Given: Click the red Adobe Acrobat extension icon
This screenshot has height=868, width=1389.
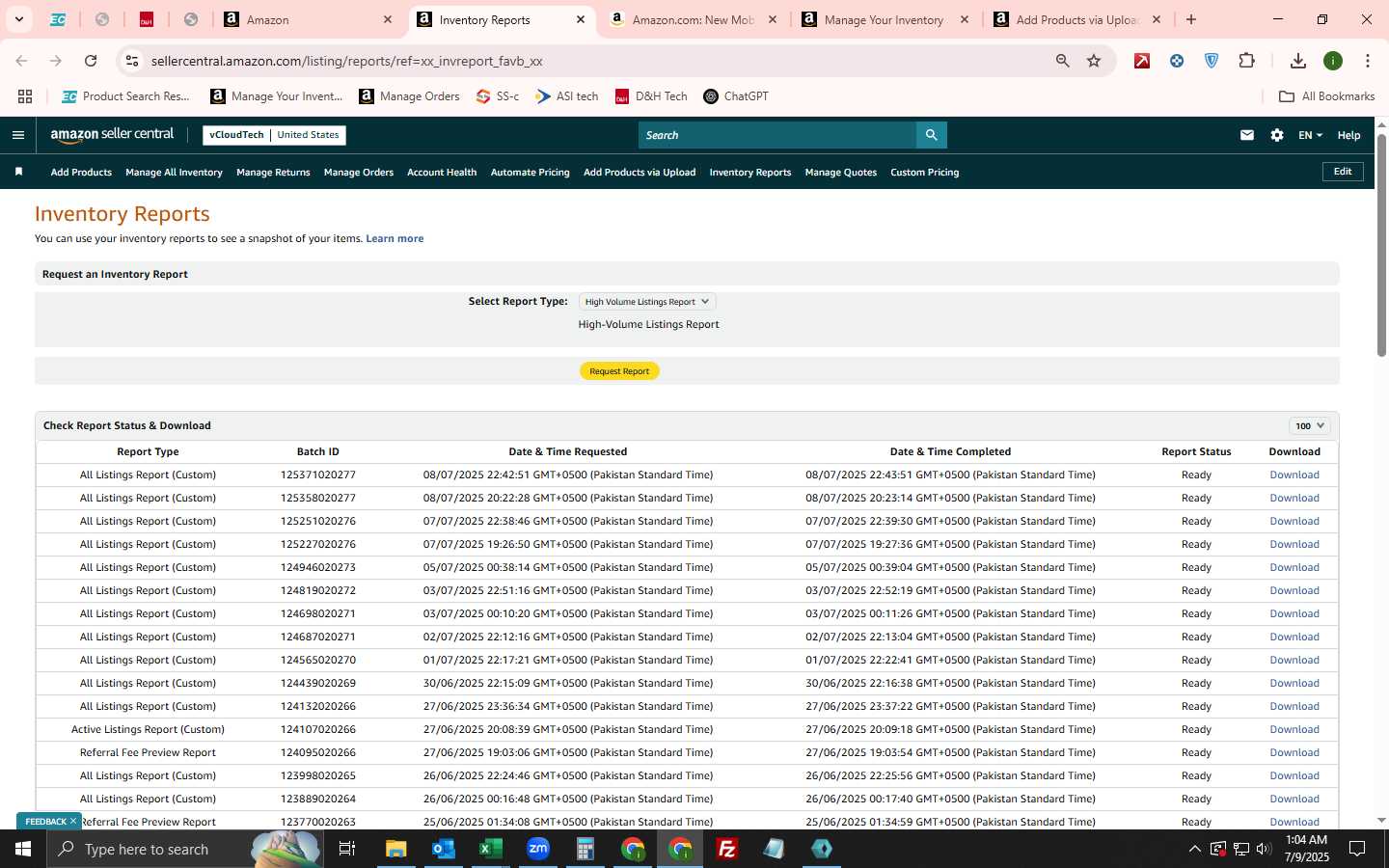Looking at the screenshot, I should click(x=1142, y=61).
